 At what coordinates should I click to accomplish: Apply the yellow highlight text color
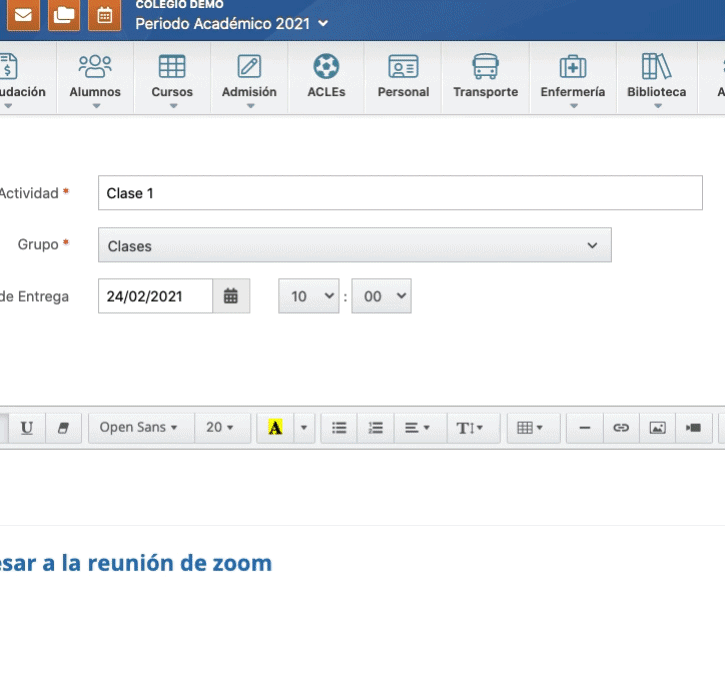(x=275, y=427)
